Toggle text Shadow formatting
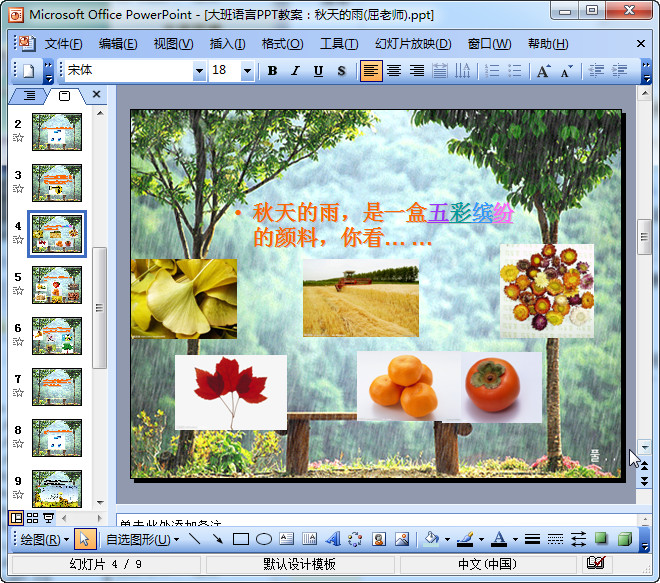 (x=341, y=70)
